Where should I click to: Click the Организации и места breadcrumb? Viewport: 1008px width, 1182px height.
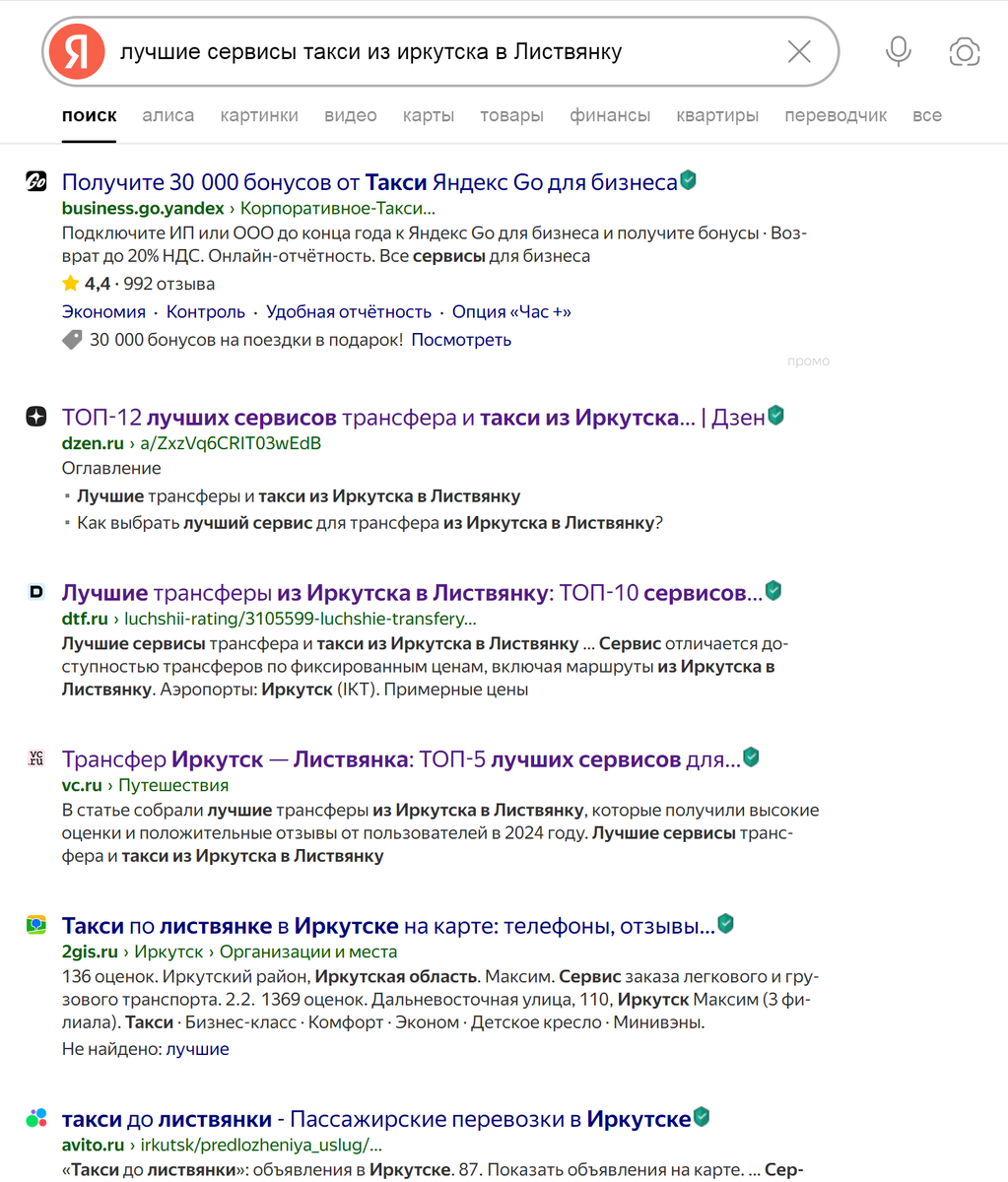click(x=308, y=952)
